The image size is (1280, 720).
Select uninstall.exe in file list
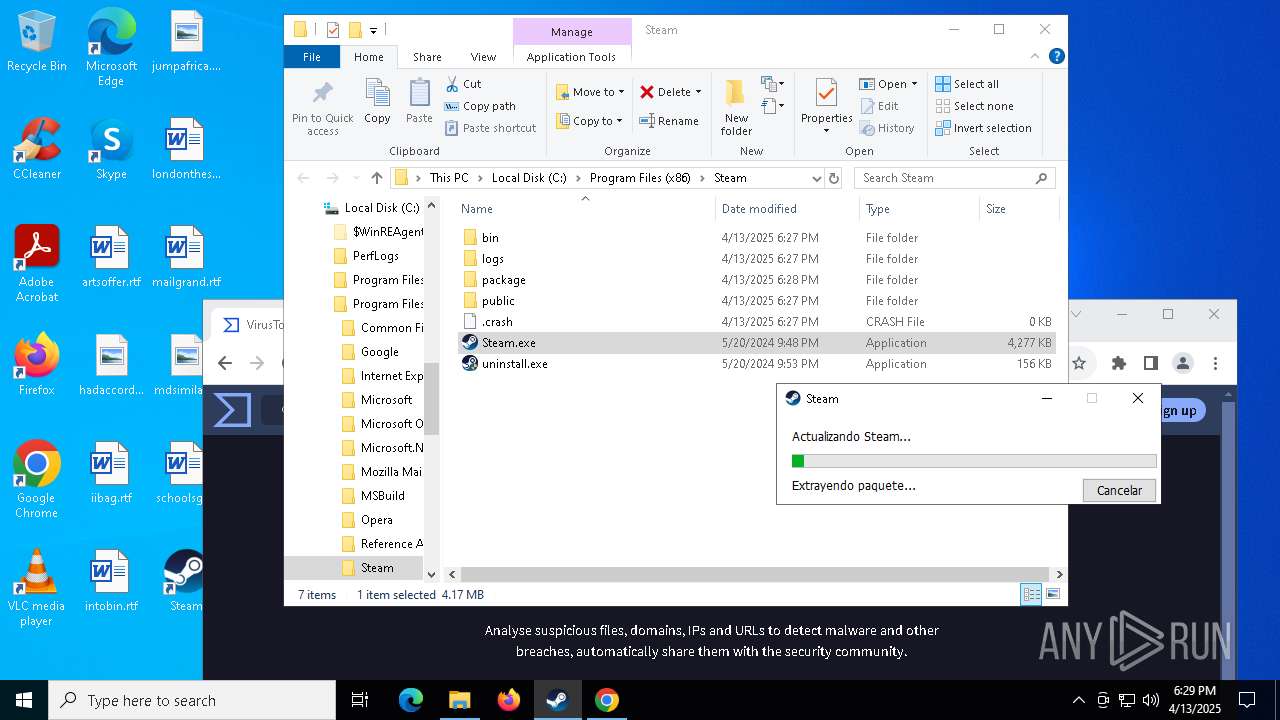(x=757, y=364)
